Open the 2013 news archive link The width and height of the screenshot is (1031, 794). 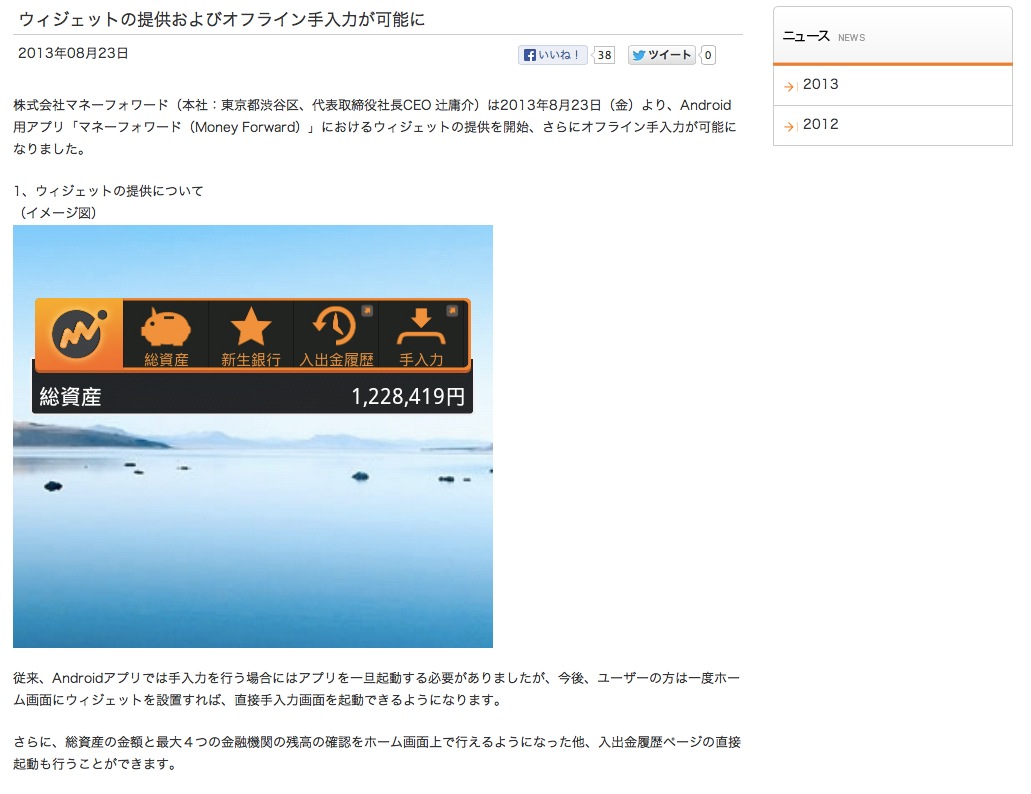820,85
